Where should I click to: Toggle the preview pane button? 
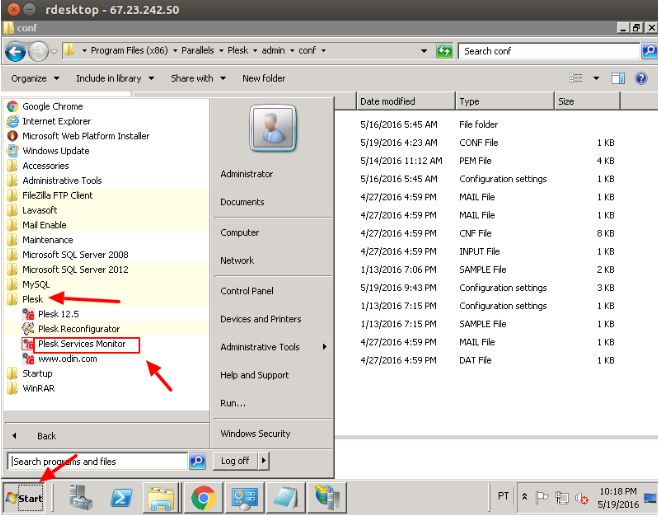(618, 78)
